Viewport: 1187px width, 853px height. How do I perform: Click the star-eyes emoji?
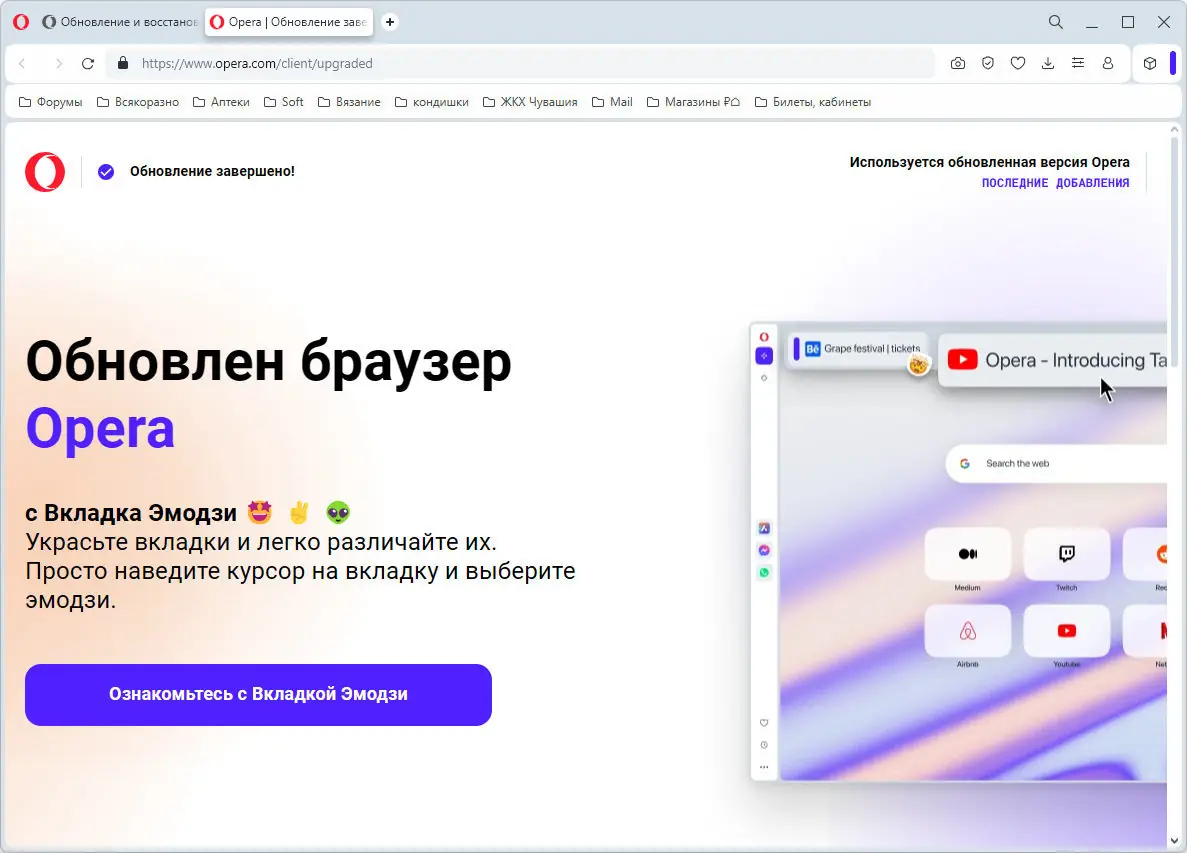click(260, 512)
